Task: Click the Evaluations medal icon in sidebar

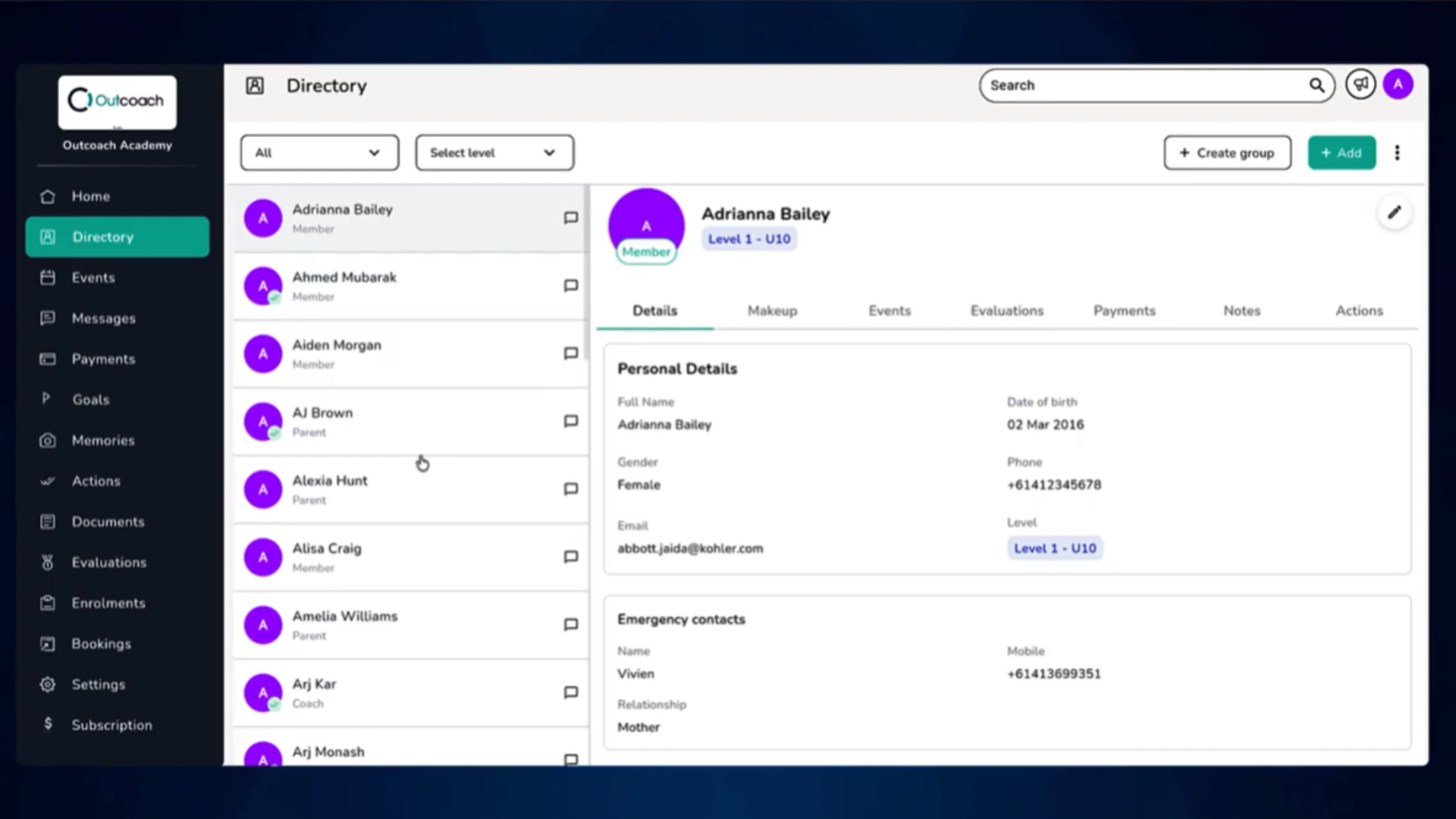Action: [x=48, y=562]
